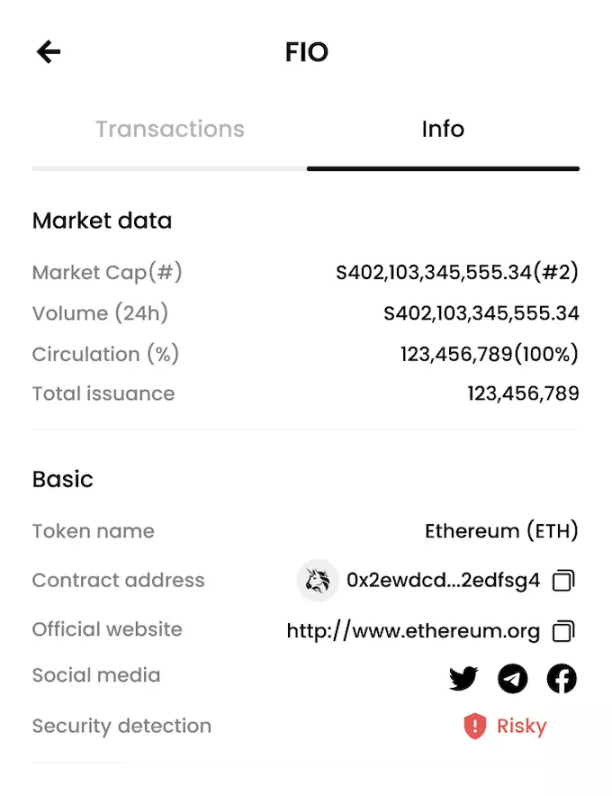612x796 pixels.
Task: Click the Total issuance value
Action: click(x=522, y=394)
